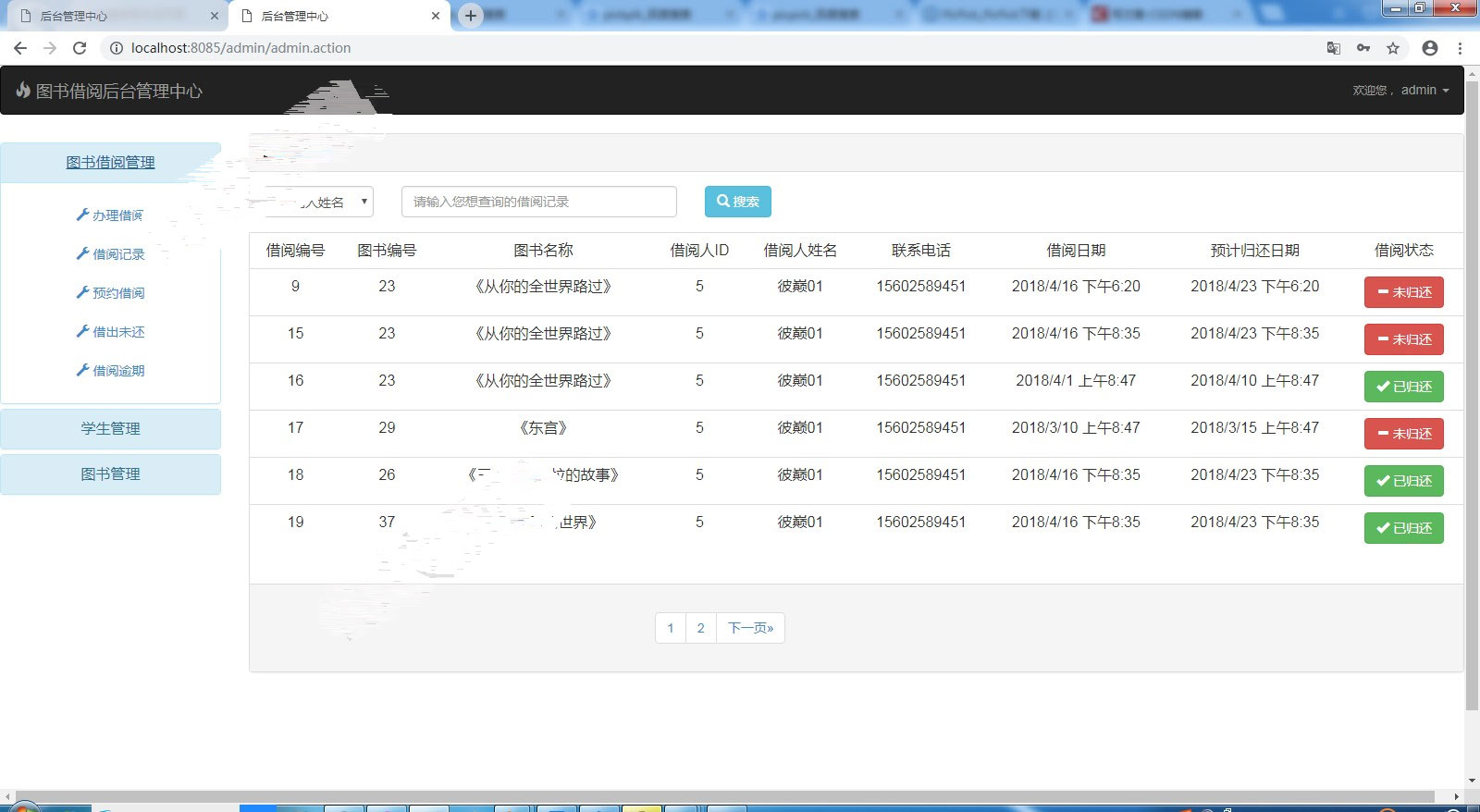Viewport: 1480px width, 812px height.
Task: Go to 下一页 in pagination
Action: click(750, 628)
